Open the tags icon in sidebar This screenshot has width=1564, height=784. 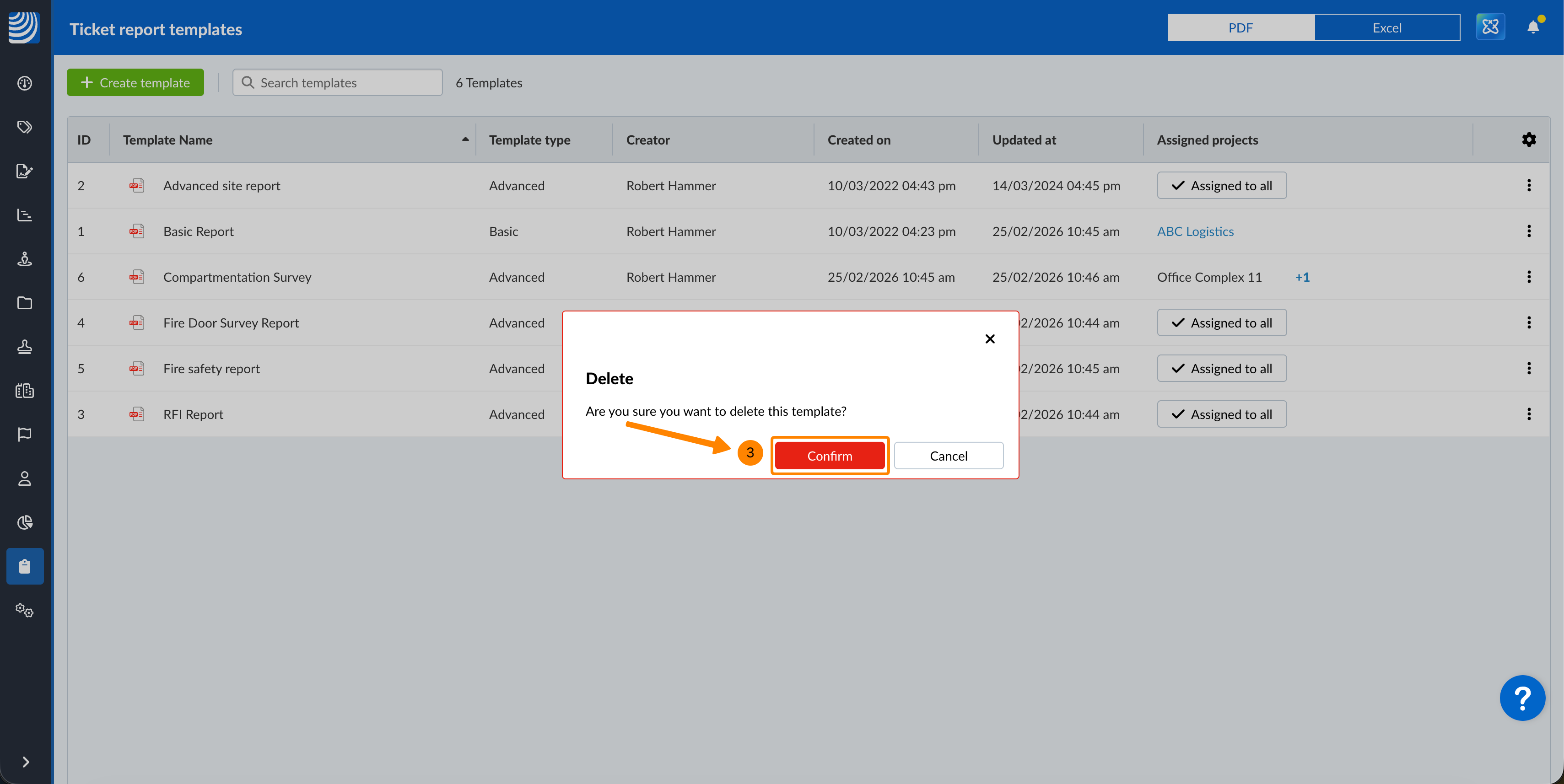click(24, 127)
